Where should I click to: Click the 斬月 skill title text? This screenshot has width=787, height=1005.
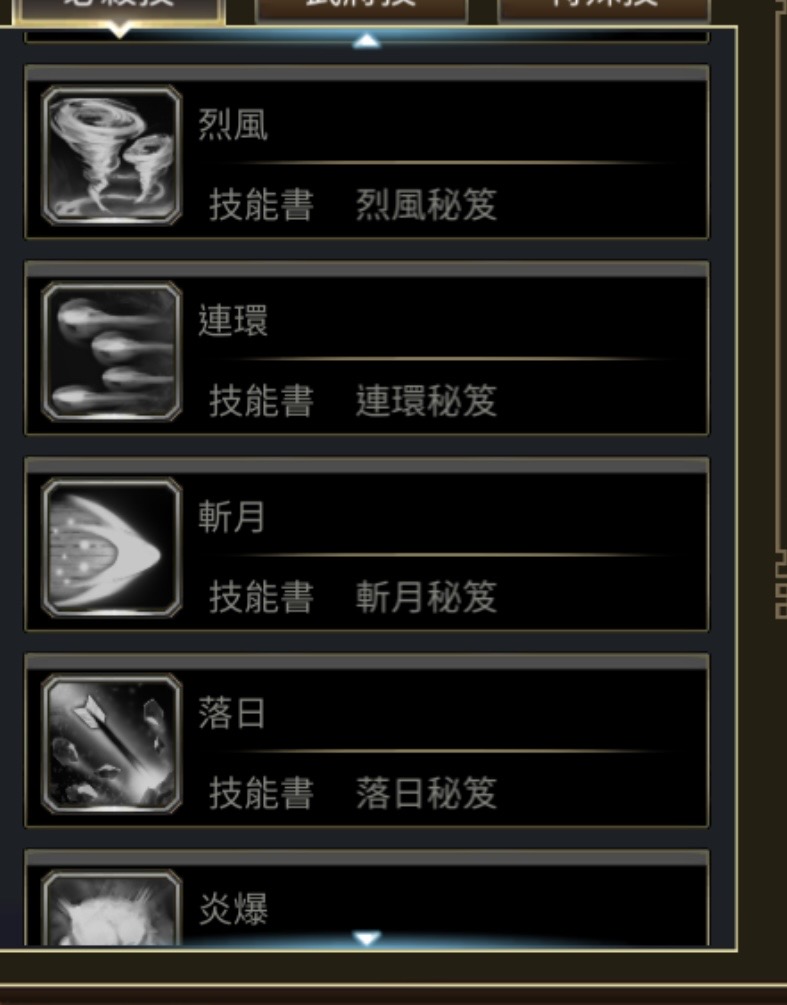231,517
